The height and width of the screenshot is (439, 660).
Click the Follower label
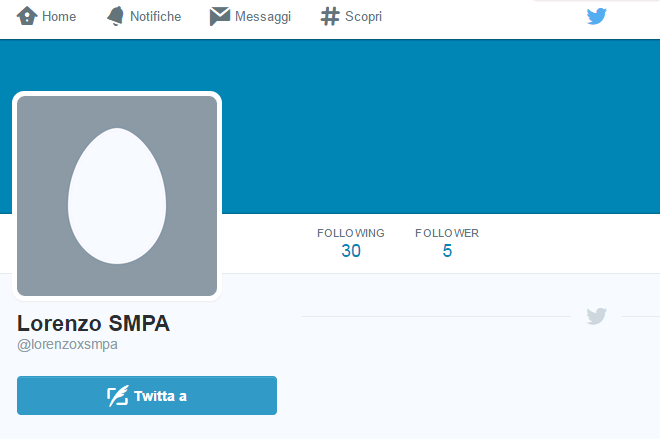tap(447, 233)
